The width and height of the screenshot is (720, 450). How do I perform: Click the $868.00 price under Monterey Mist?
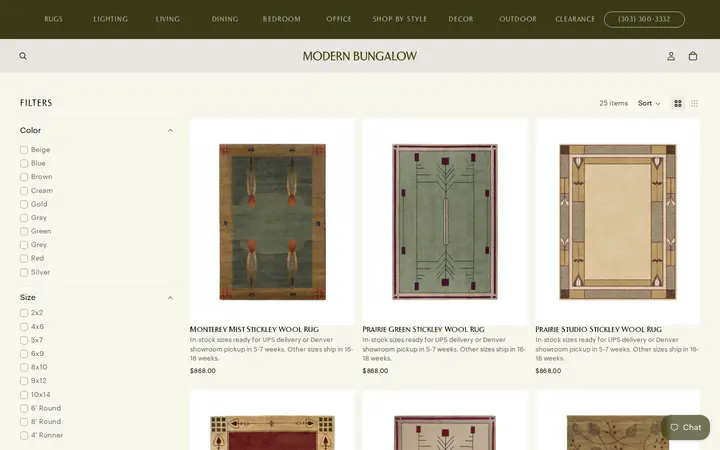coord(202,371)
